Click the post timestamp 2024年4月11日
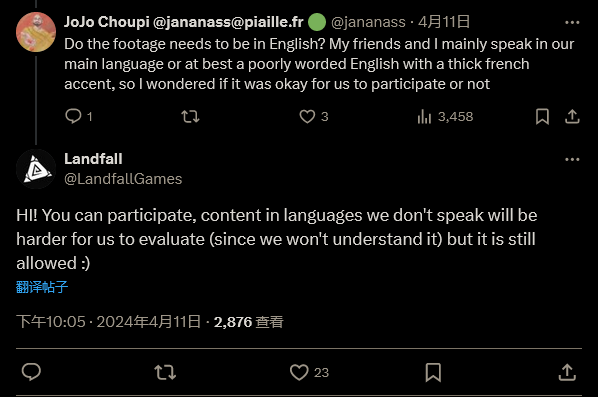The height and width of the screenshot is (397, 598). [148, 322]
